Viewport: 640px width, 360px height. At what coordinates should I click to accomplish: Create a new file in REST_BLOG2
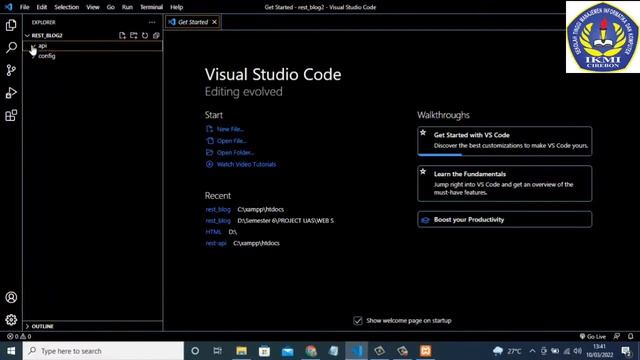[x=122, y=36]
